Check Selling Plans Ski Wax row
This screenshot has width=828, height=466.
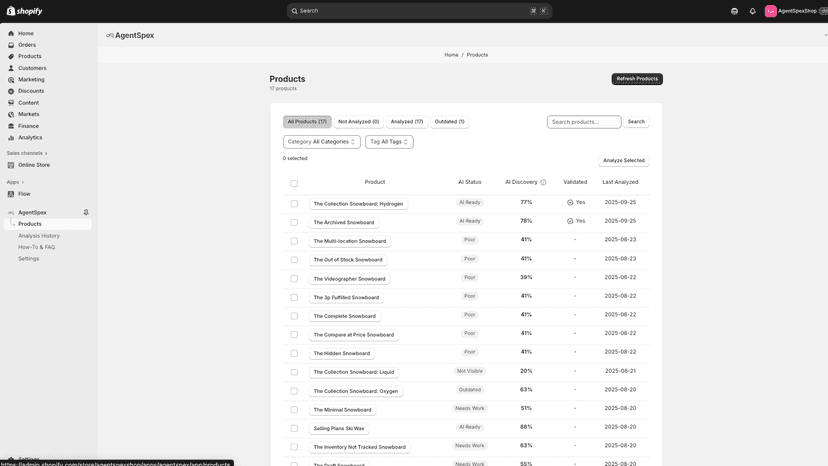[294, 428]
